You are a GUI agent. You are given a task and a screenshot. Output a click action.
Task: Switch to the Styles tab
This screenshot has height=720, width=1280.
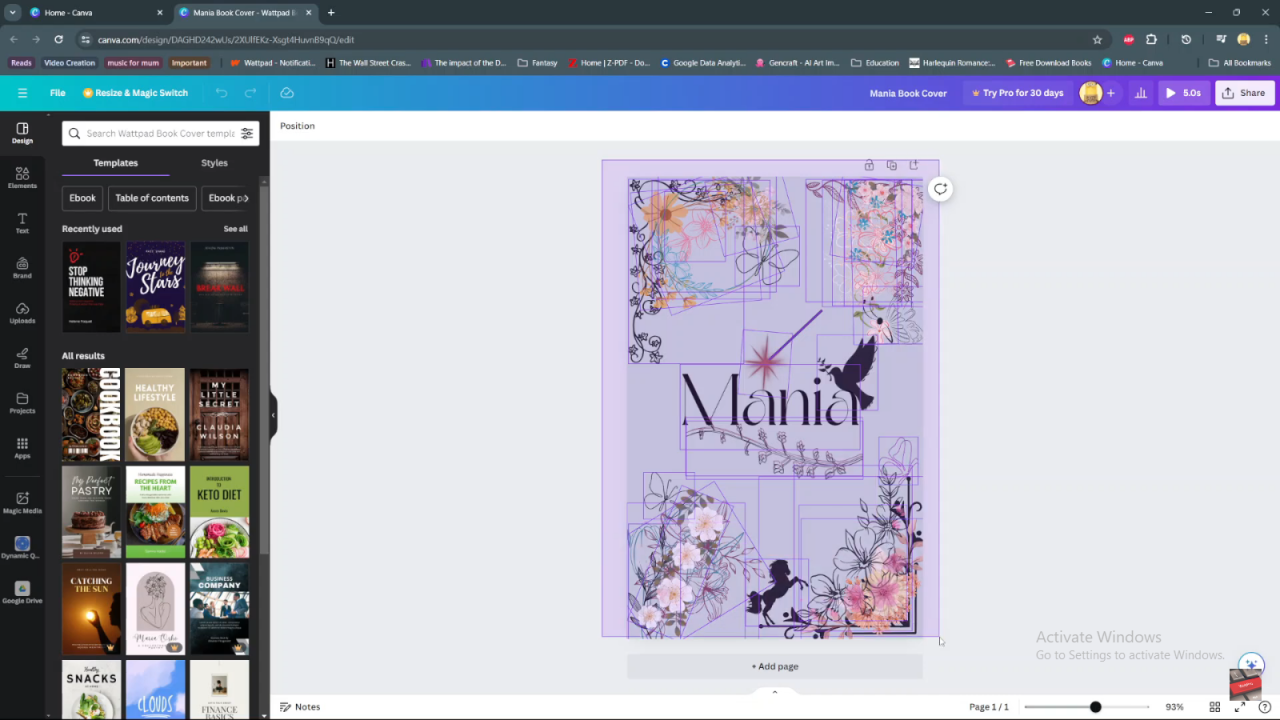(214, 163)
